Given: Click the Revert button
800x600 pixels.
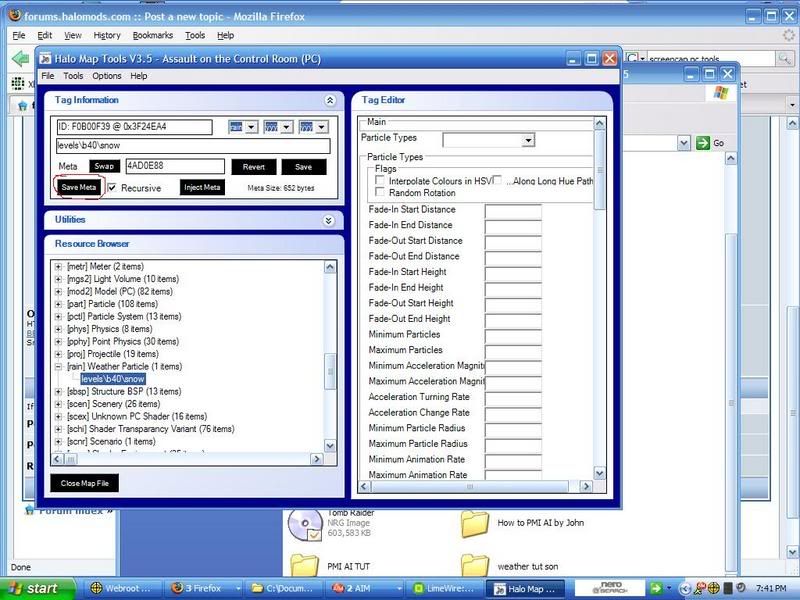Looking at the screenshot, I should point(254,167).
